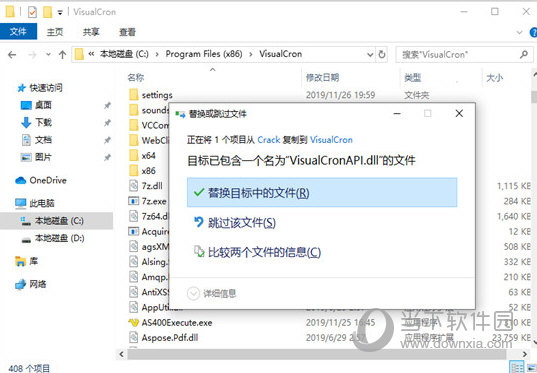Click VisualCron breadcrumb segment

pos(280,54)
